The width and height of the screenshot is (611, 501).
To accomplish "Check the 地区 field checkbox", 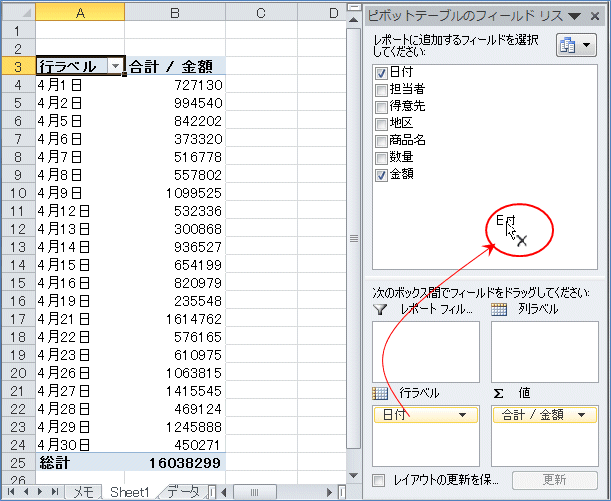I will (x=381, y=124).
